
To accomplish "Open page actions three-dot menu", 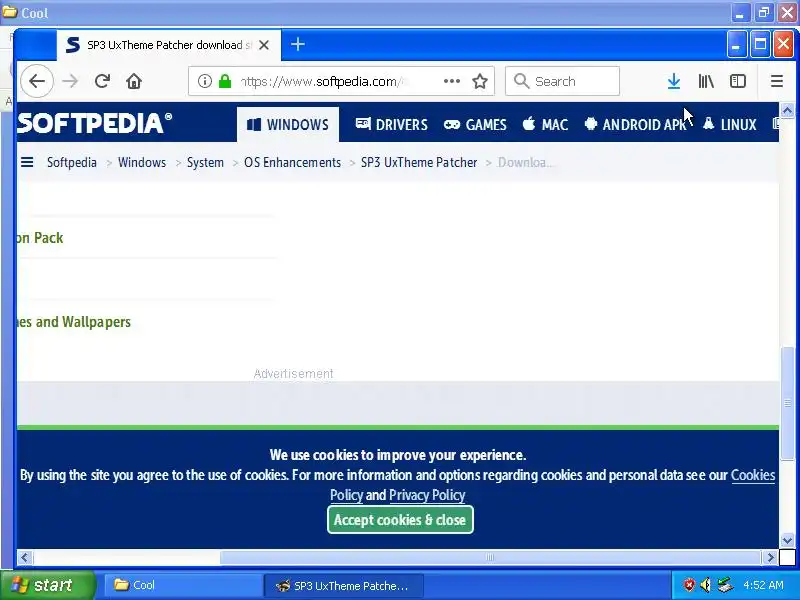I will coord(452,81).
